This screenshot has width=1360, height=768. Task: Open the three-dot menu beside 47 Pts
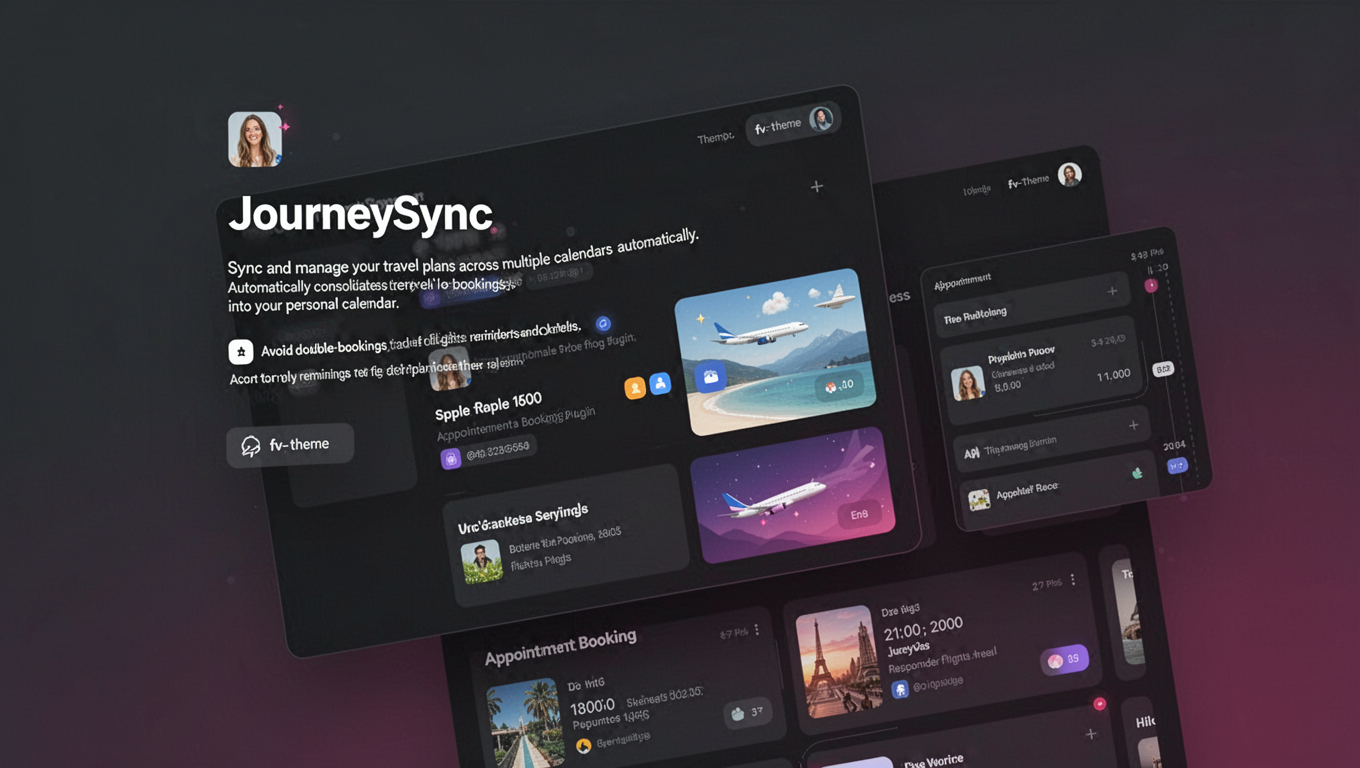pyautogui.click(x=757, y=631)
